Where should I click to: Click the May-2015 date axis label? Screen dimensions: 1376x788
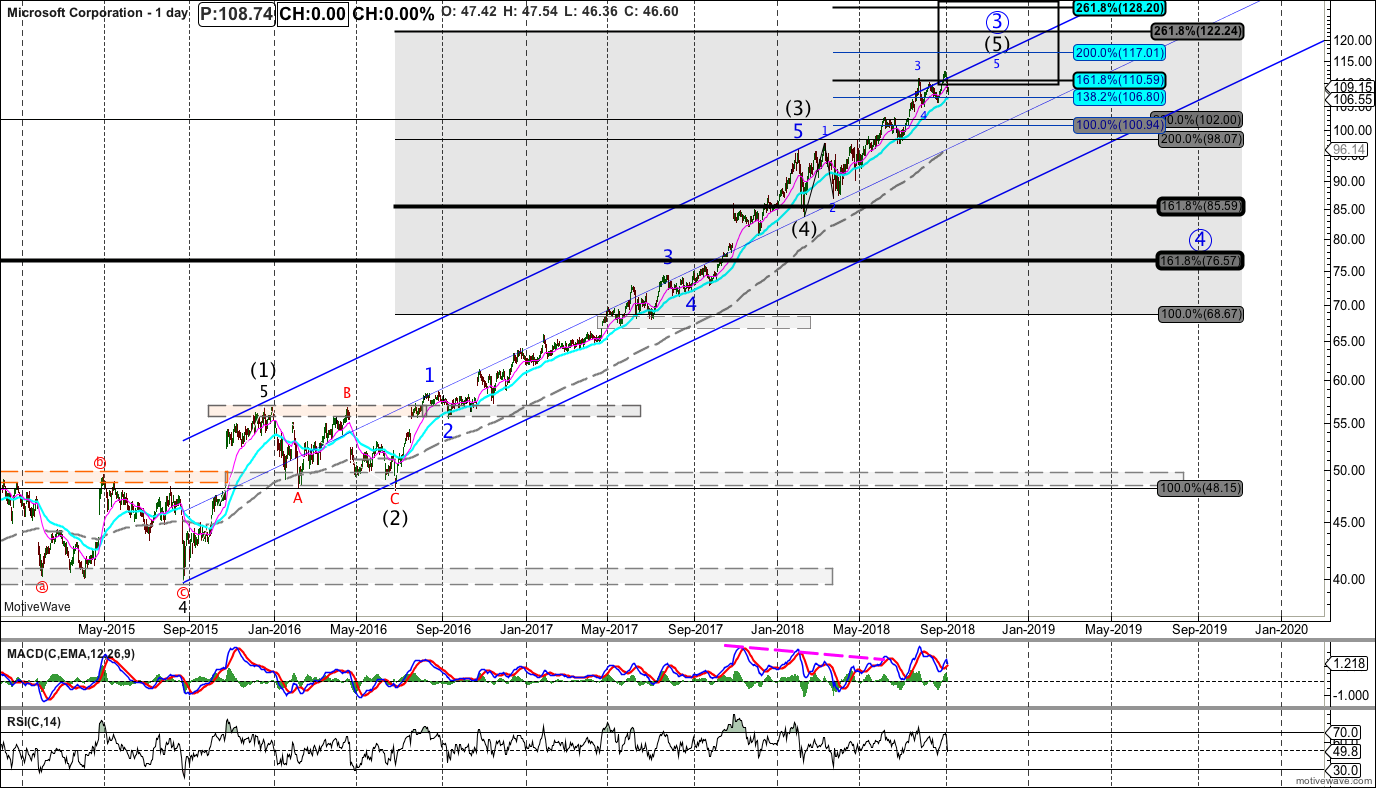(105, 629)
